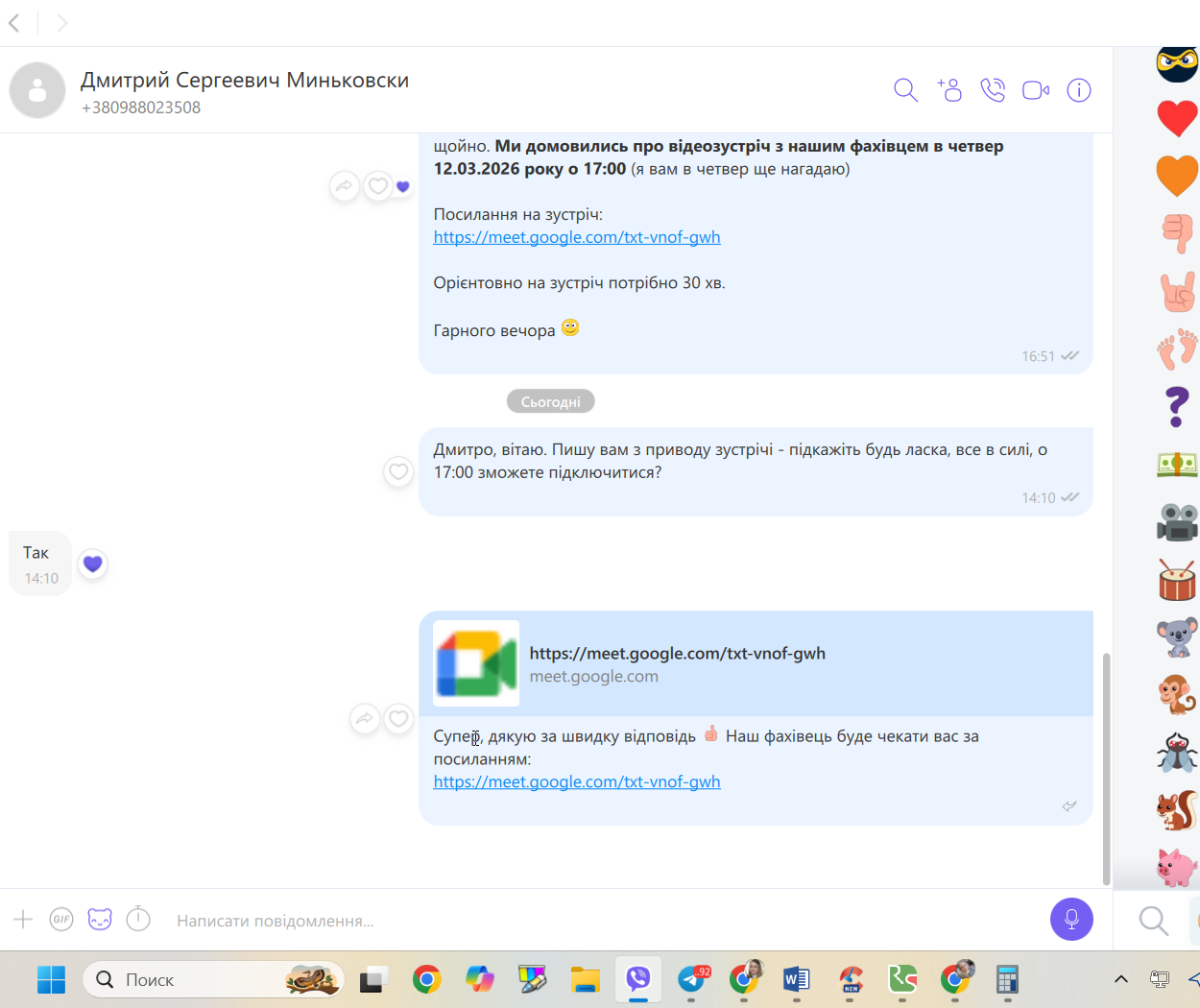The image size is (1200, 1008).
Task: Open contact avatar of Дмитрий Сергеевич
Action: (37, 90)
